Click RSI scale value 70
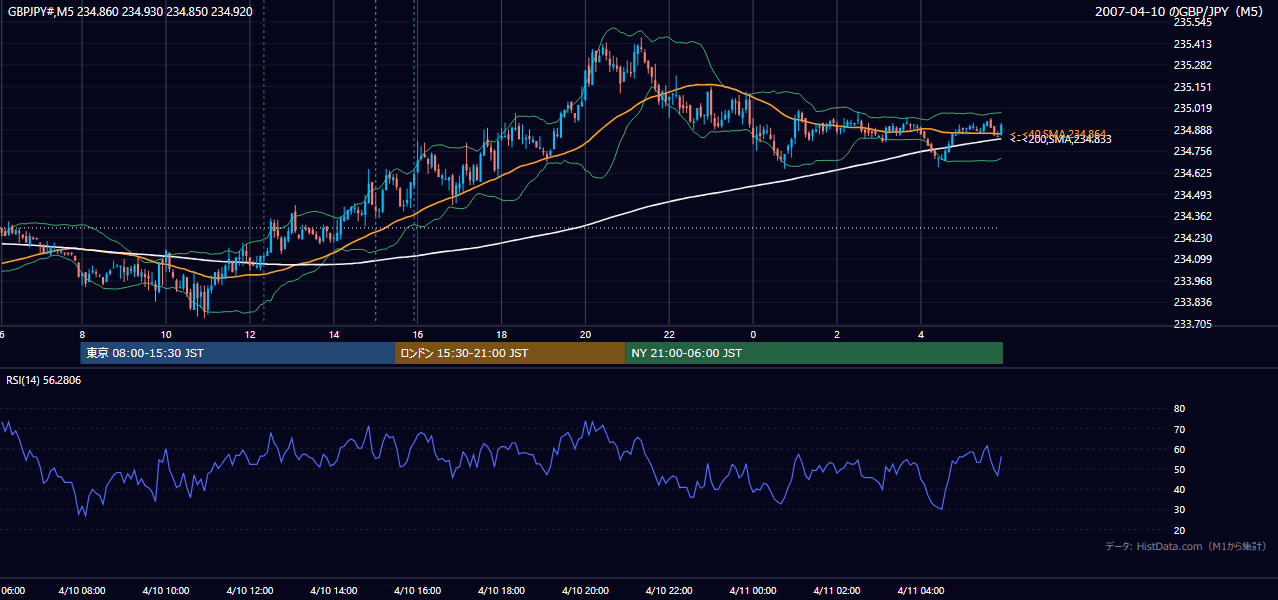Viewport: 1278px width, 600px height. tap(1179, 429)
